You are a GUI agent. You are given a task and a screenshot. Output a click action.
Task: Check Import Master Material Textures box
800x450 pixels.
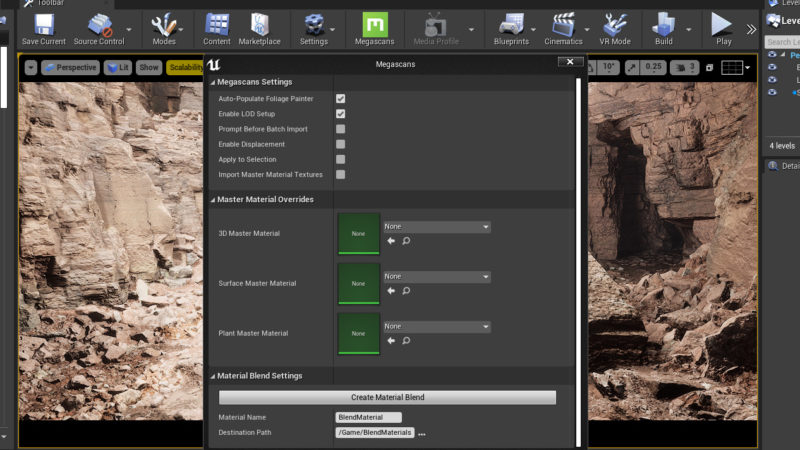340,174
